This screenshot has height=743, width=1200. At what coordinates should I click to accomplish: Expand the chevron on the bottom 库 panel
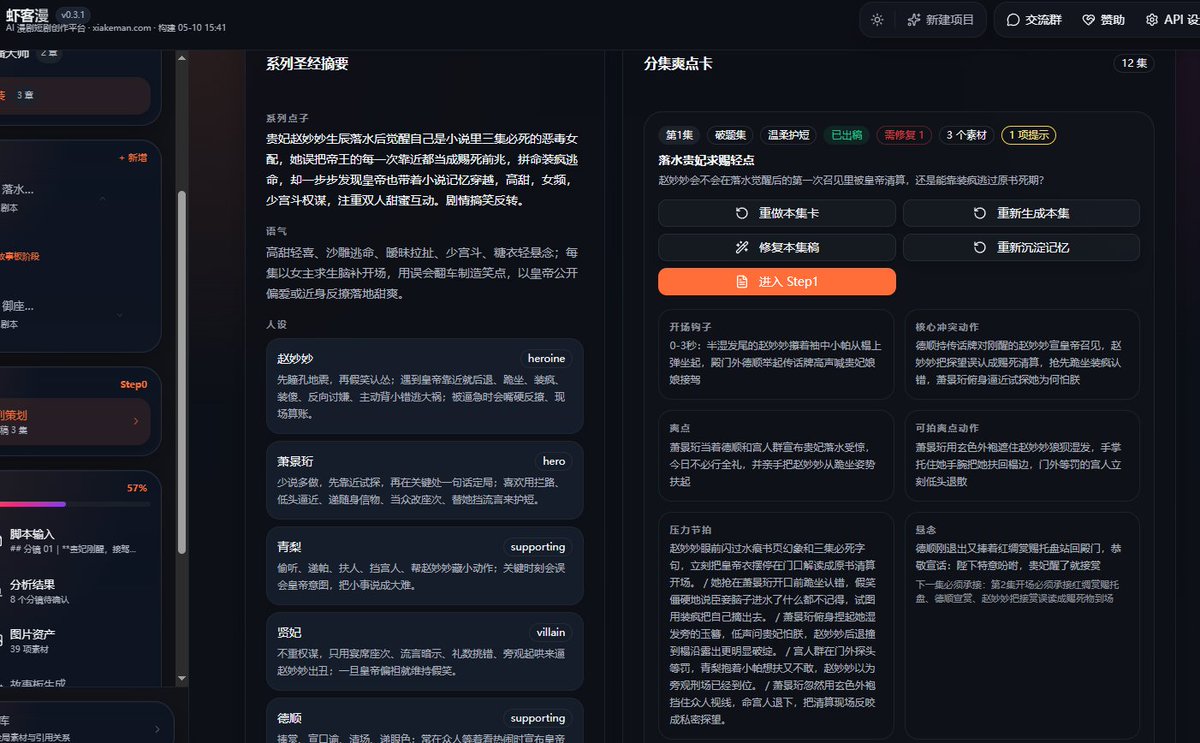157,731
